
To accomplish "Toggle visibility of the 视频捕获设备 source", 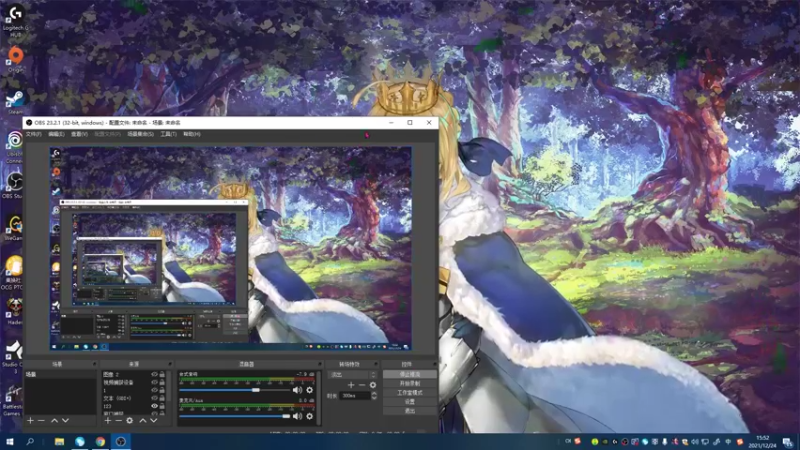I will [154, 382].
